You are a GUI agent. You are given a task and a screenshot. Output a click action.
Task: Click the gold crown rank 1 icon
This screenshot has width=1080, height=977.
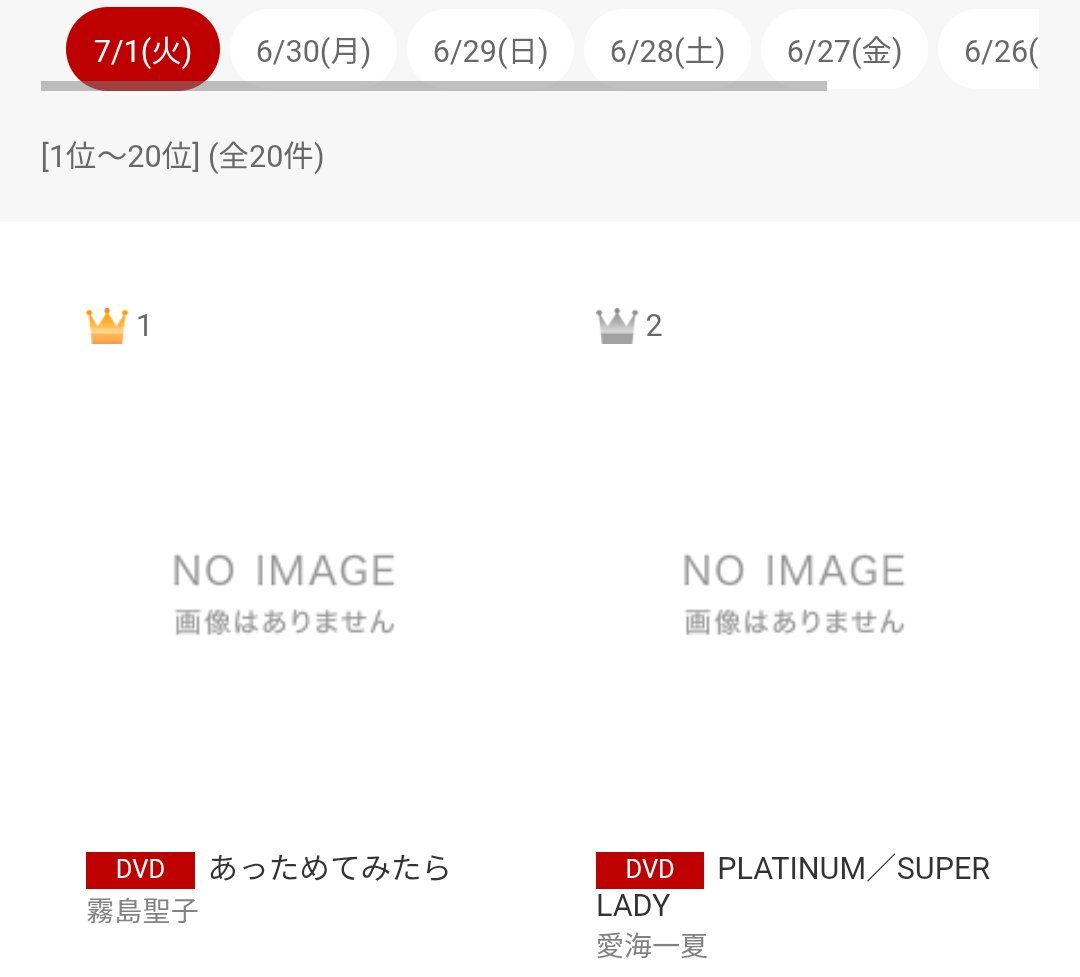(x=107, y=325)
